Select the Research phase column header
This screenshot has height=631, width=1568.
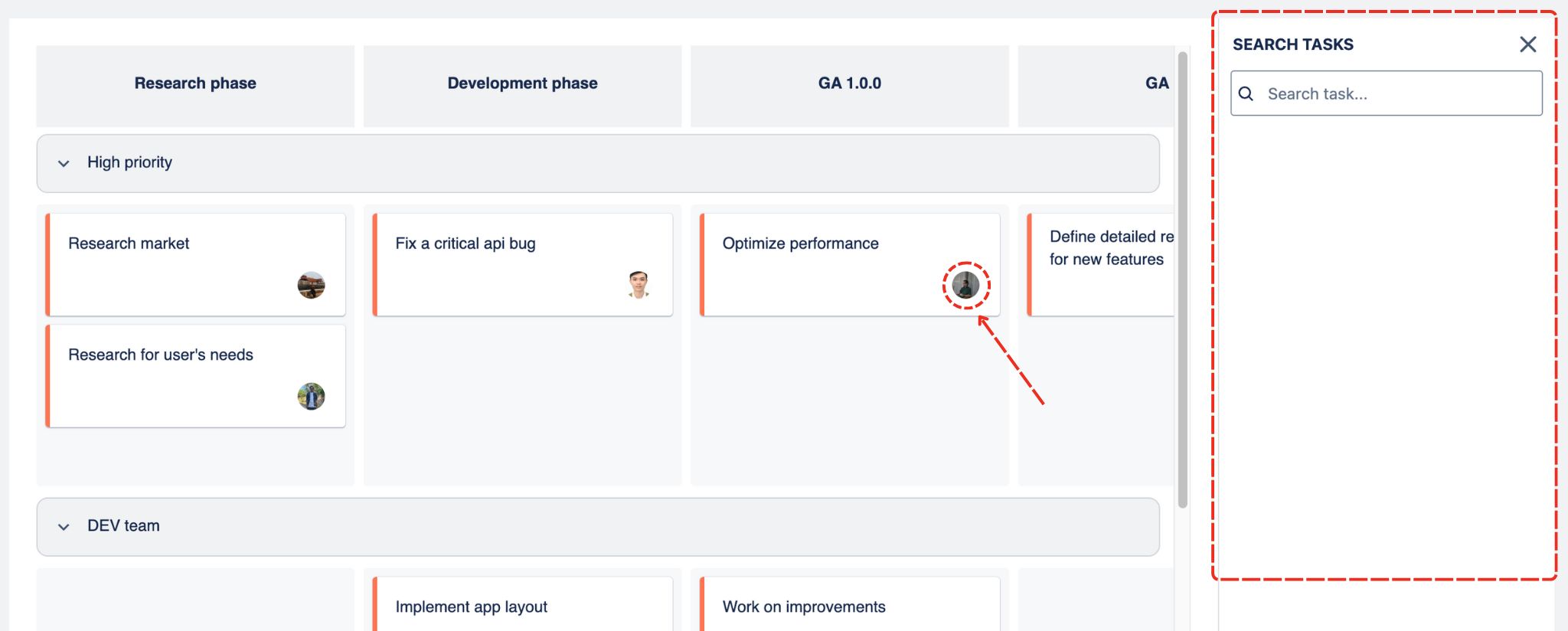195,83
